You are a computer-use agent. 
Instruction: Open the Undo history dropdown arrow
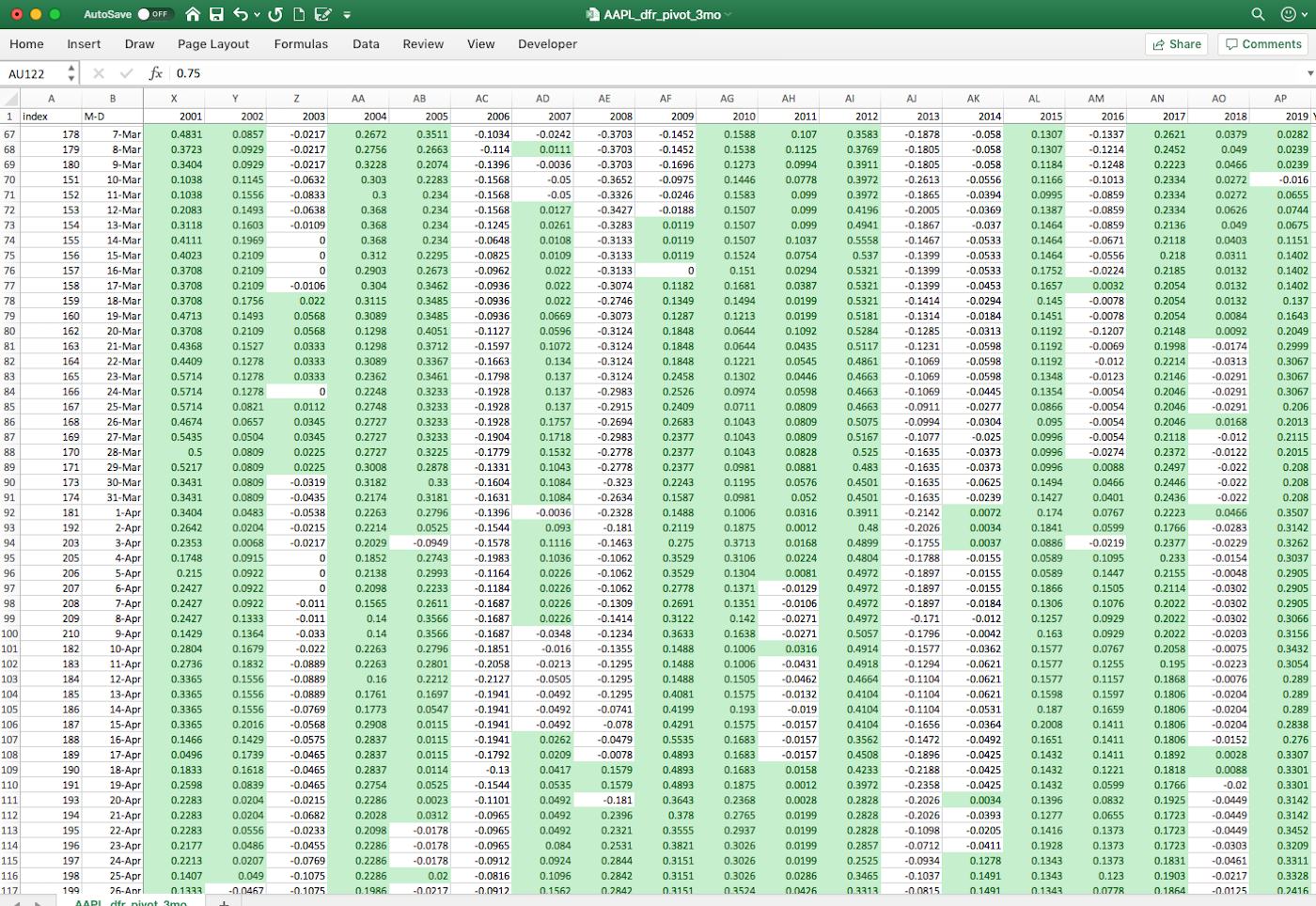point(257,15)
